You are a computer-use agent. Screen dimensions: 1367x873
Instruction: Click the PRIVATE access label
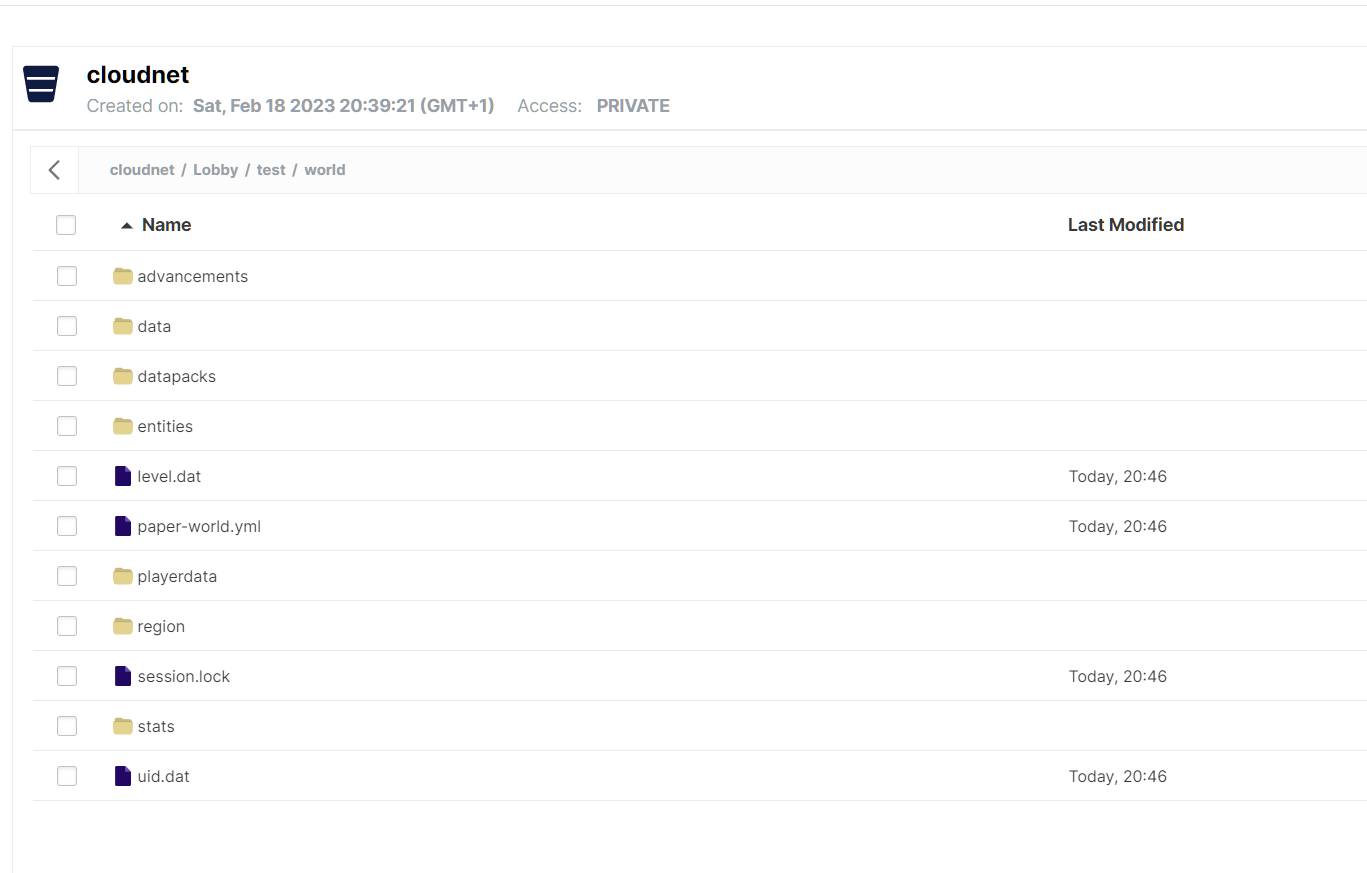(633, 106)
